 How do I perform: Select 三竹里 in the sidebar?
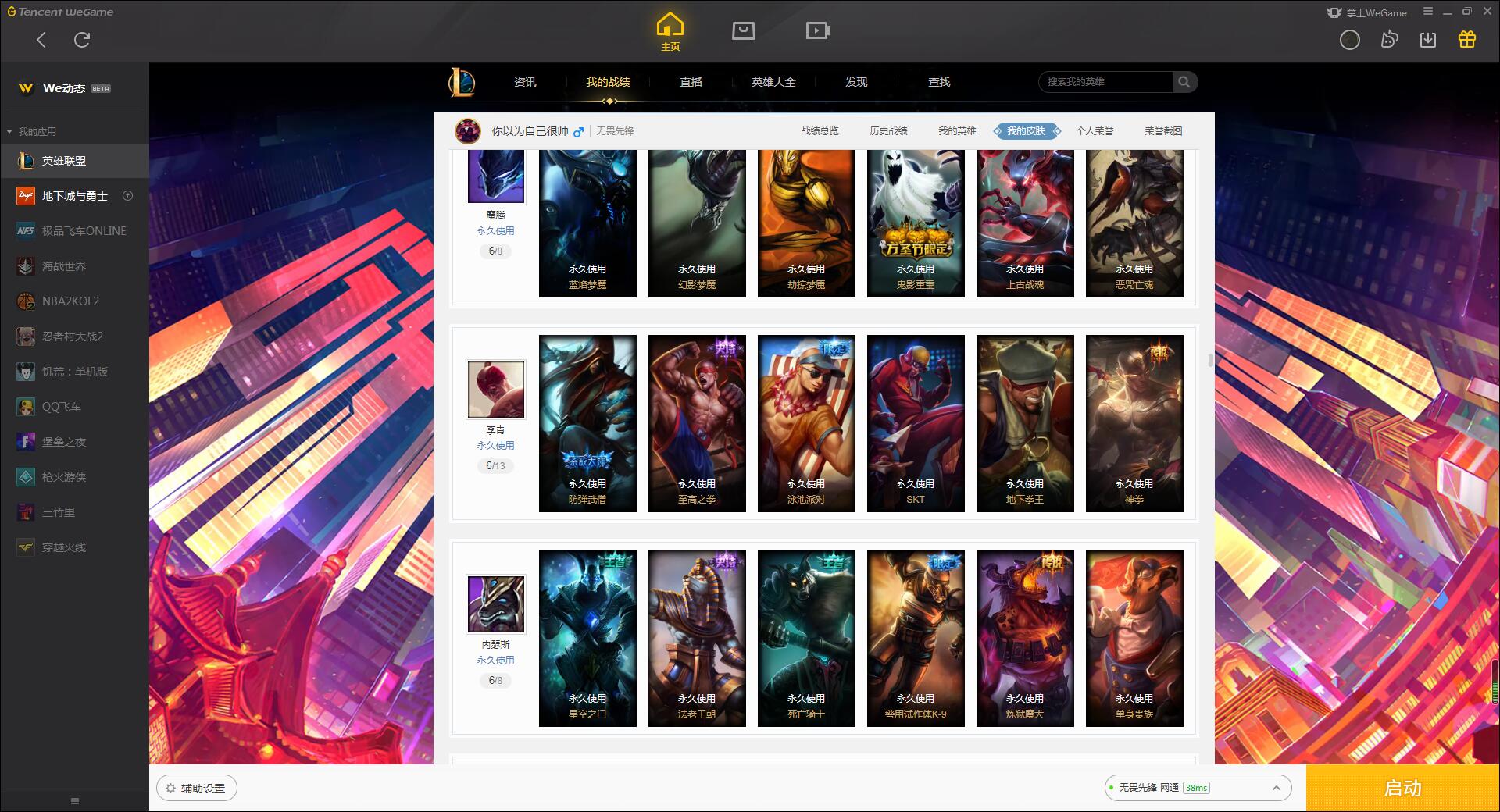[74, 512]
